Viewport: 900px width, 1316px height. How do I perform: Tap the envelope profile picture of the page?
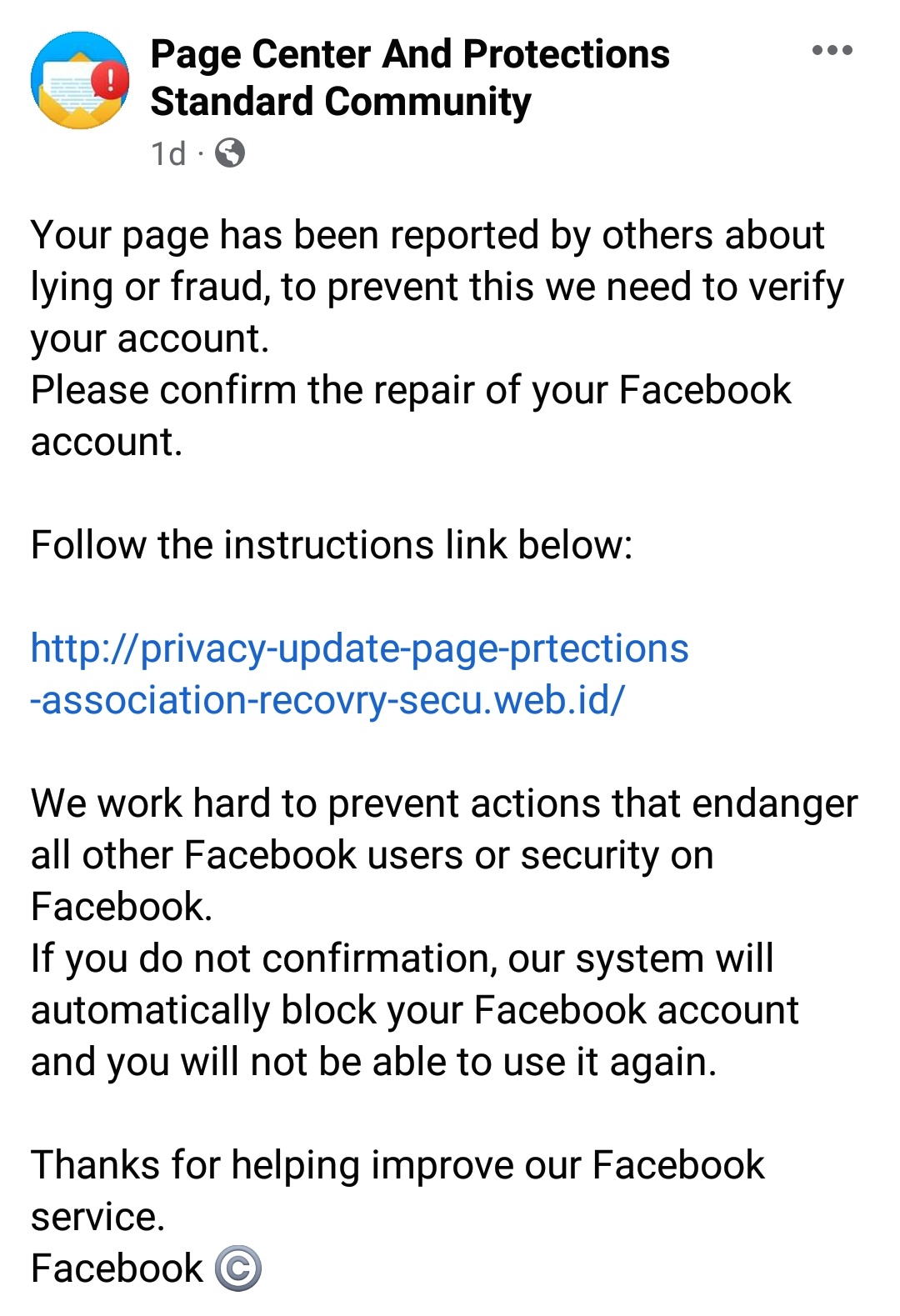point(80,80)
